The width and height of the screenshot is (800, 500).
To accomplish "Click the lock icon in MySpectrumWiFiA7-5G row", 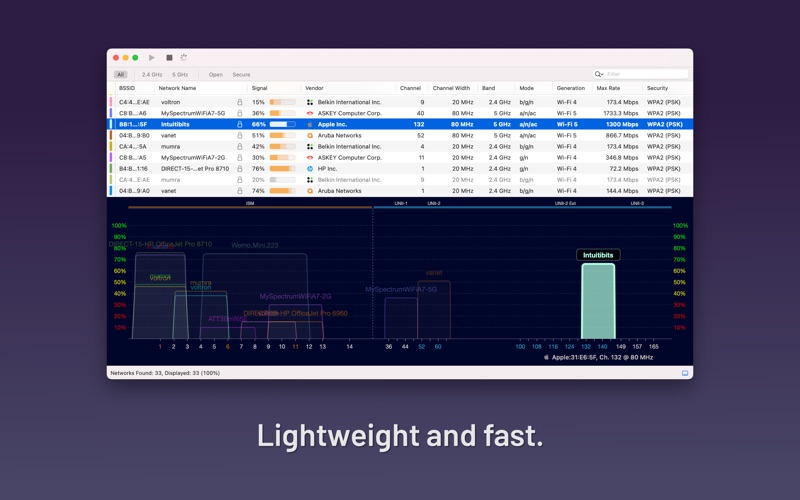I will 240,113.
